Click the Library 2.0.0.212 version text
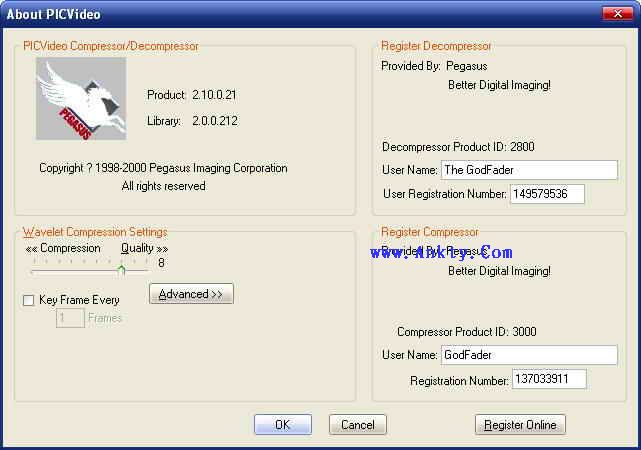The height and width of the screenshot is (450, 641). click(x=193, y=121)
